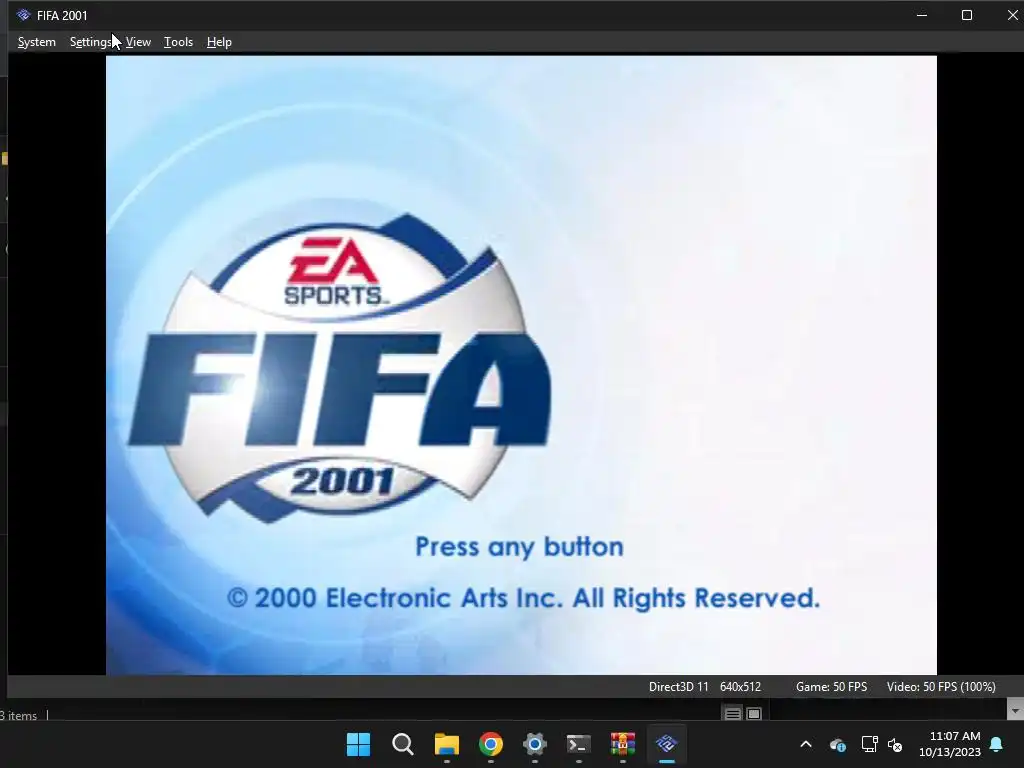Open the View menu

pyautogui.click(x=138, y=42)
